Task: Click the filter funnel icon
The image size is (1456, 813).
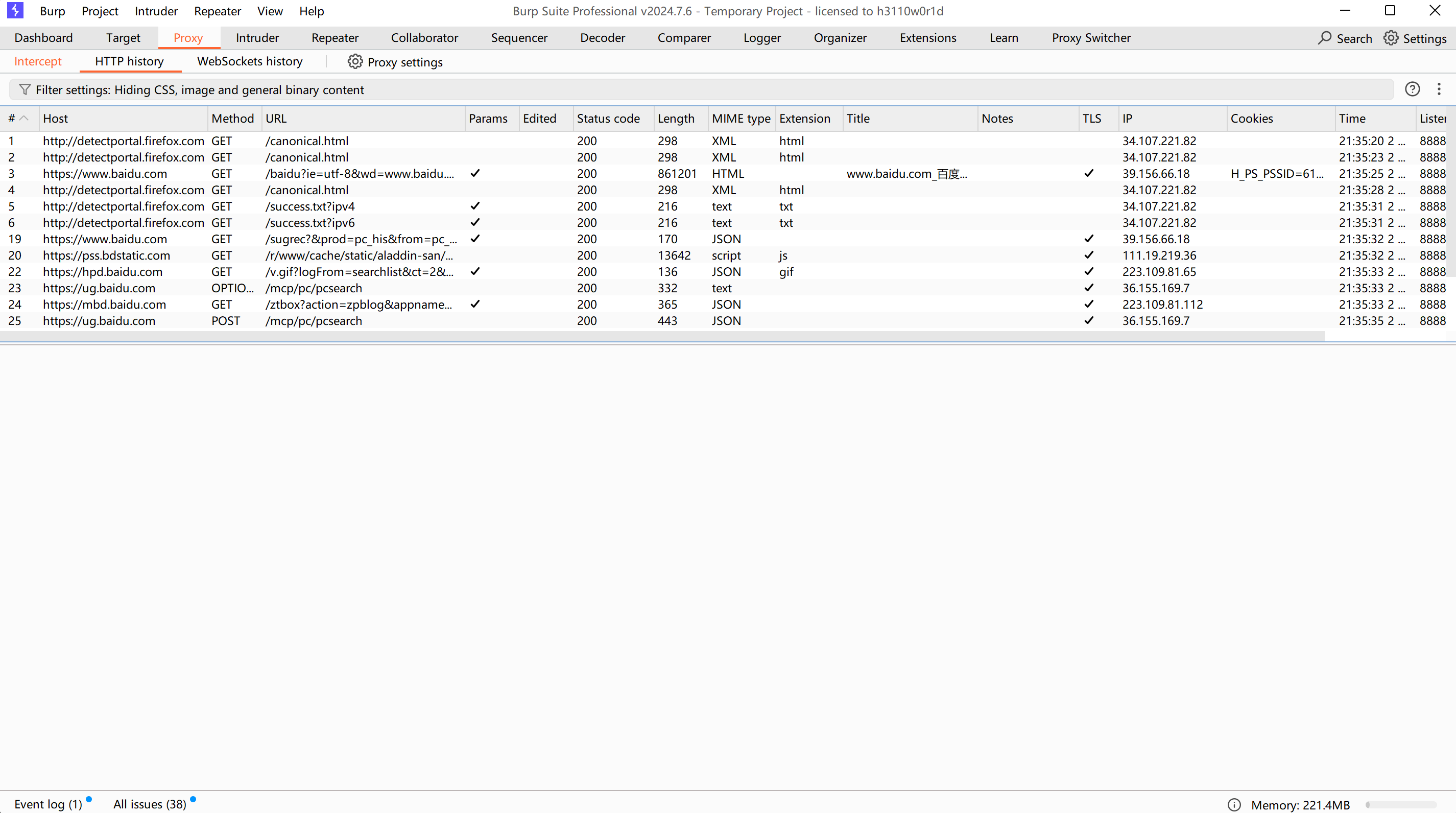Action: point(25,89)
